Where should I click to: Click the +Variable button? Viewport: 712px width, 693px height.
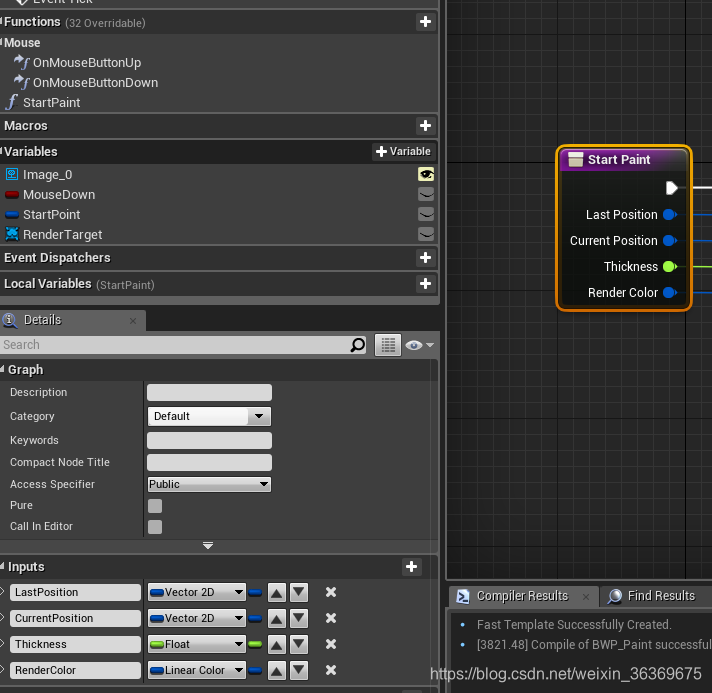404,152
